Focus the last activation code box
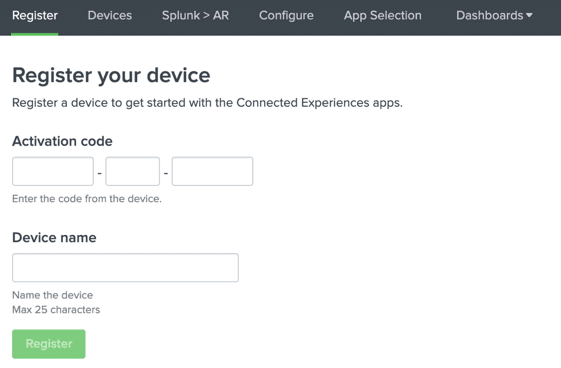Screen dimensions: 561x368 click(213, 171)
